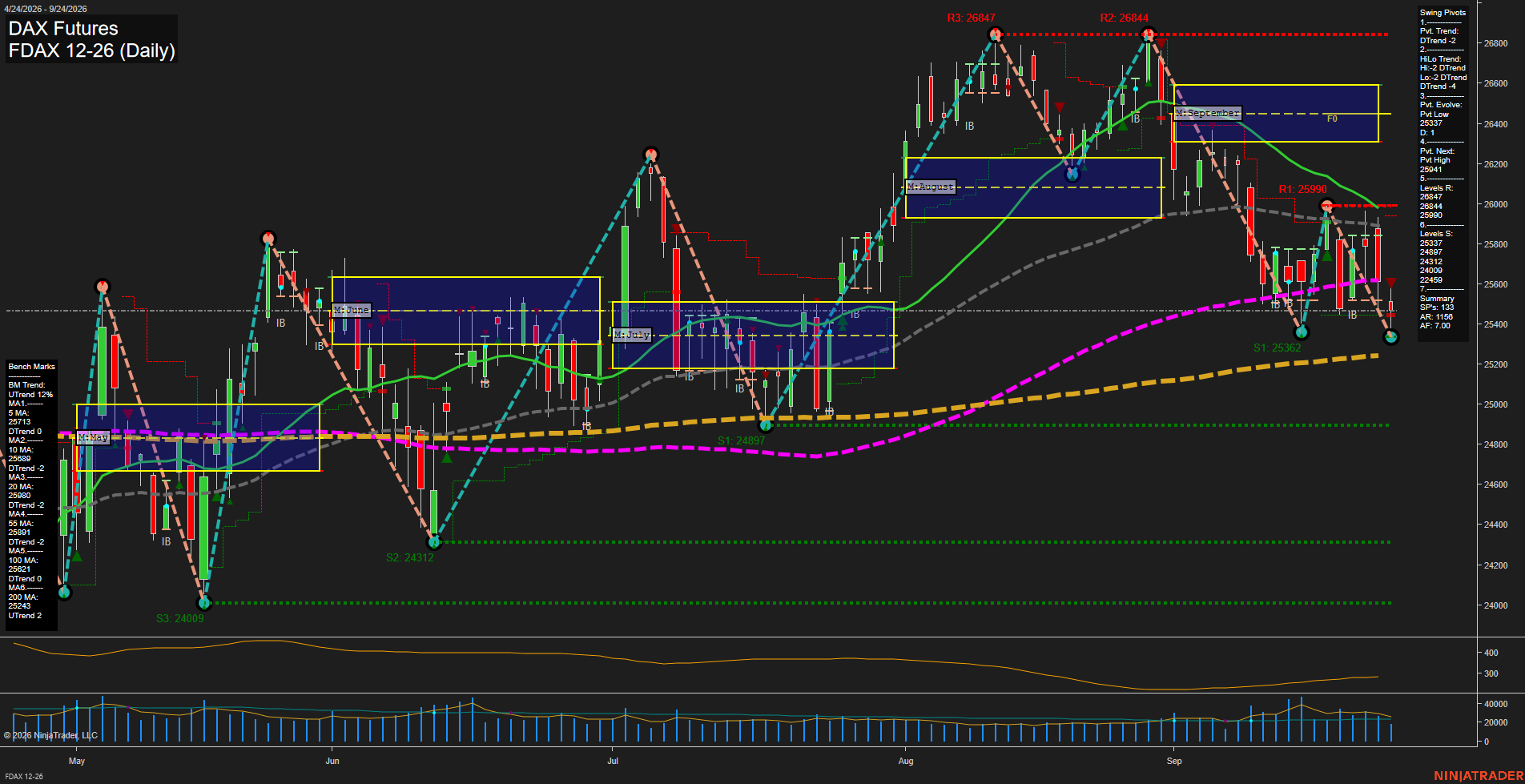This screenshot has width=1525, height=784.
Task: Click the swing low pivot circle at S3: 24009
Action: click(x=204, y=603)
